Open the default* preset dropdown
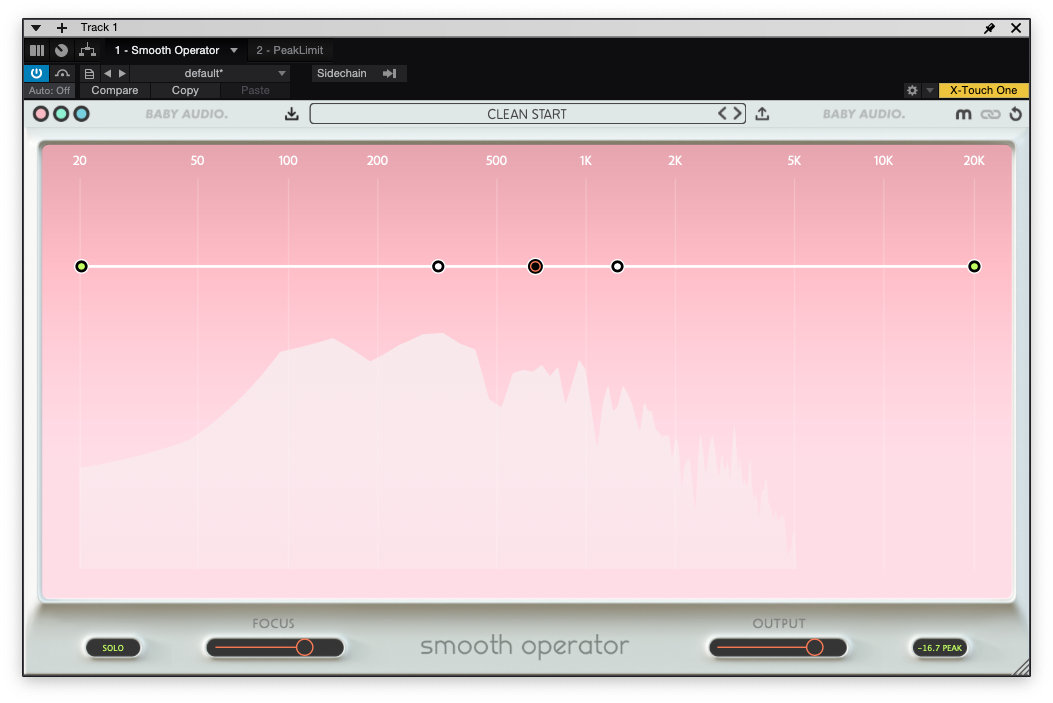The image size is (1053, 703). (211, 73)
